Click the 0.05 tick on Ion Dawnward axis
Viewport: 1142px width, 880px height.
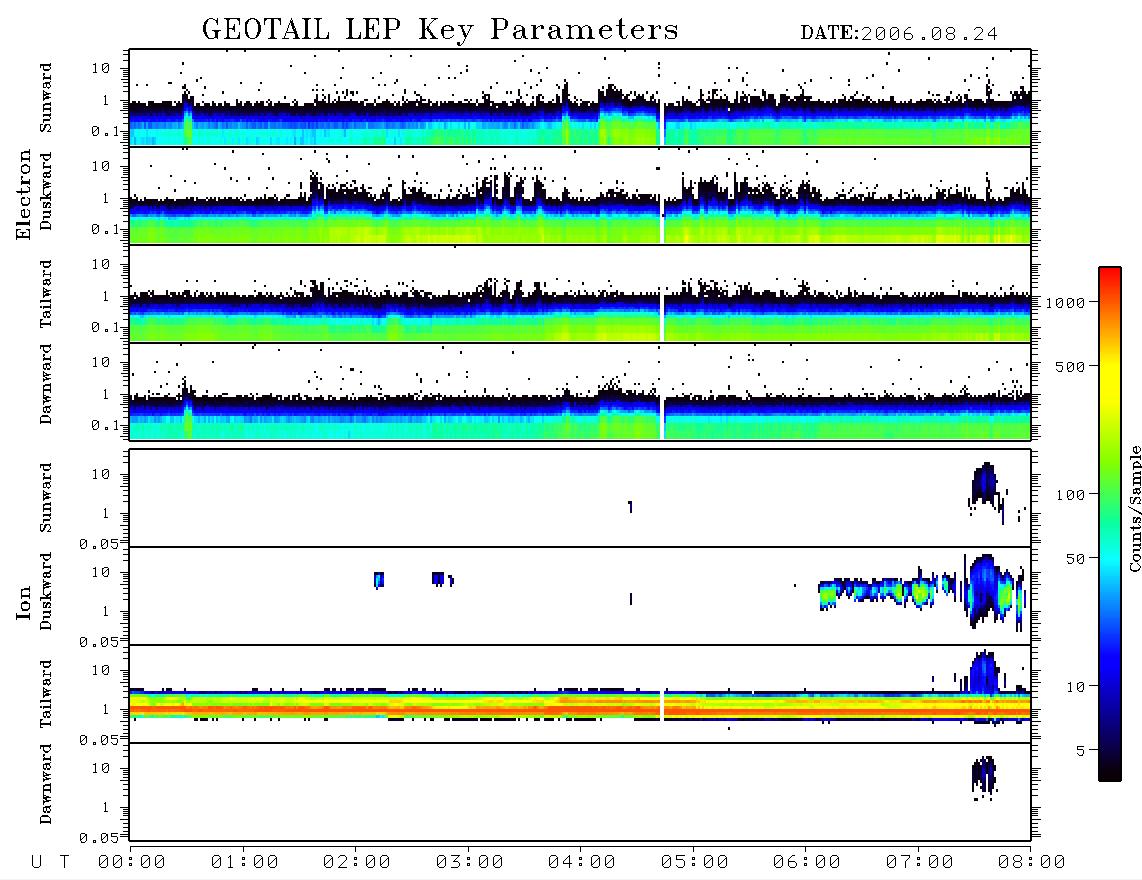pos(98,838)
